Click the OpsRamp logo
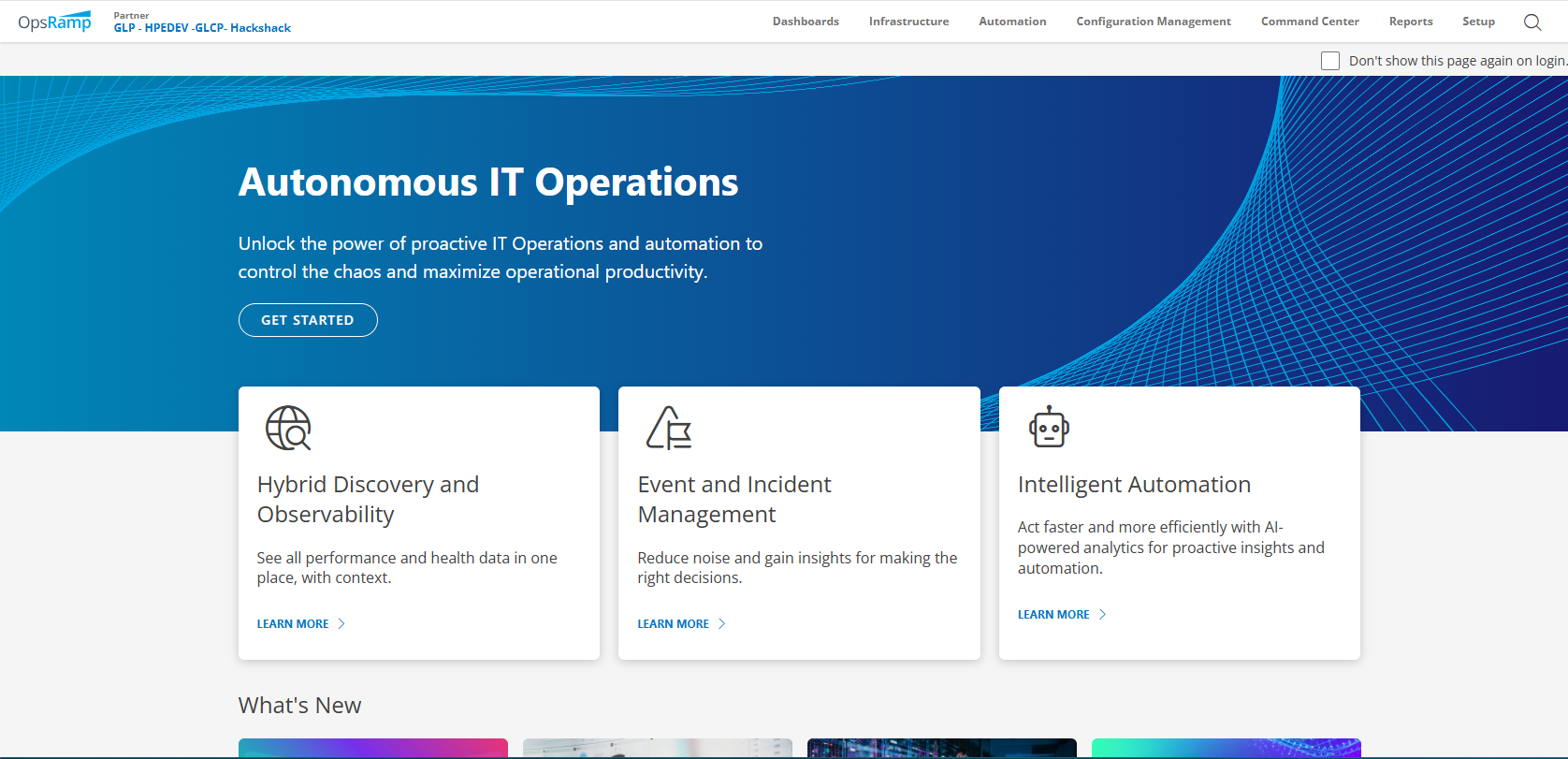The image size is (1568, 759). tap(54, 22)
